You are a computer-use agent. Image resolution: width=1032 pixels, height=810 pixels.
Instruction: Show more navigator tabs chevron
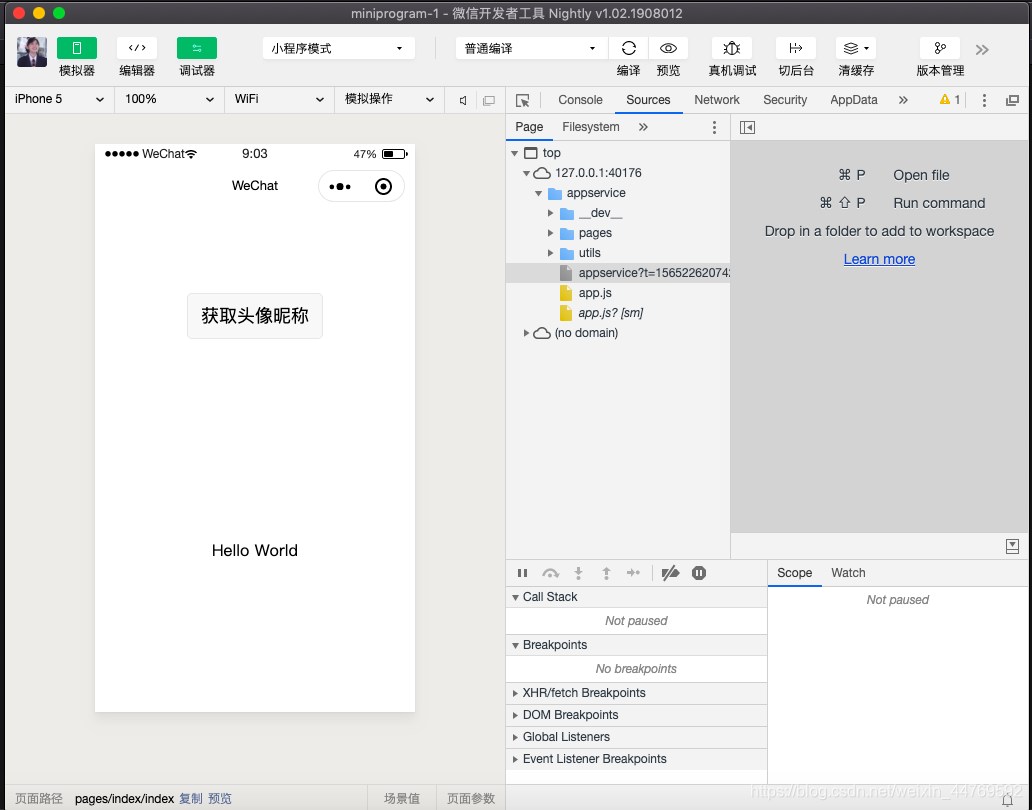tap(643, 127)
